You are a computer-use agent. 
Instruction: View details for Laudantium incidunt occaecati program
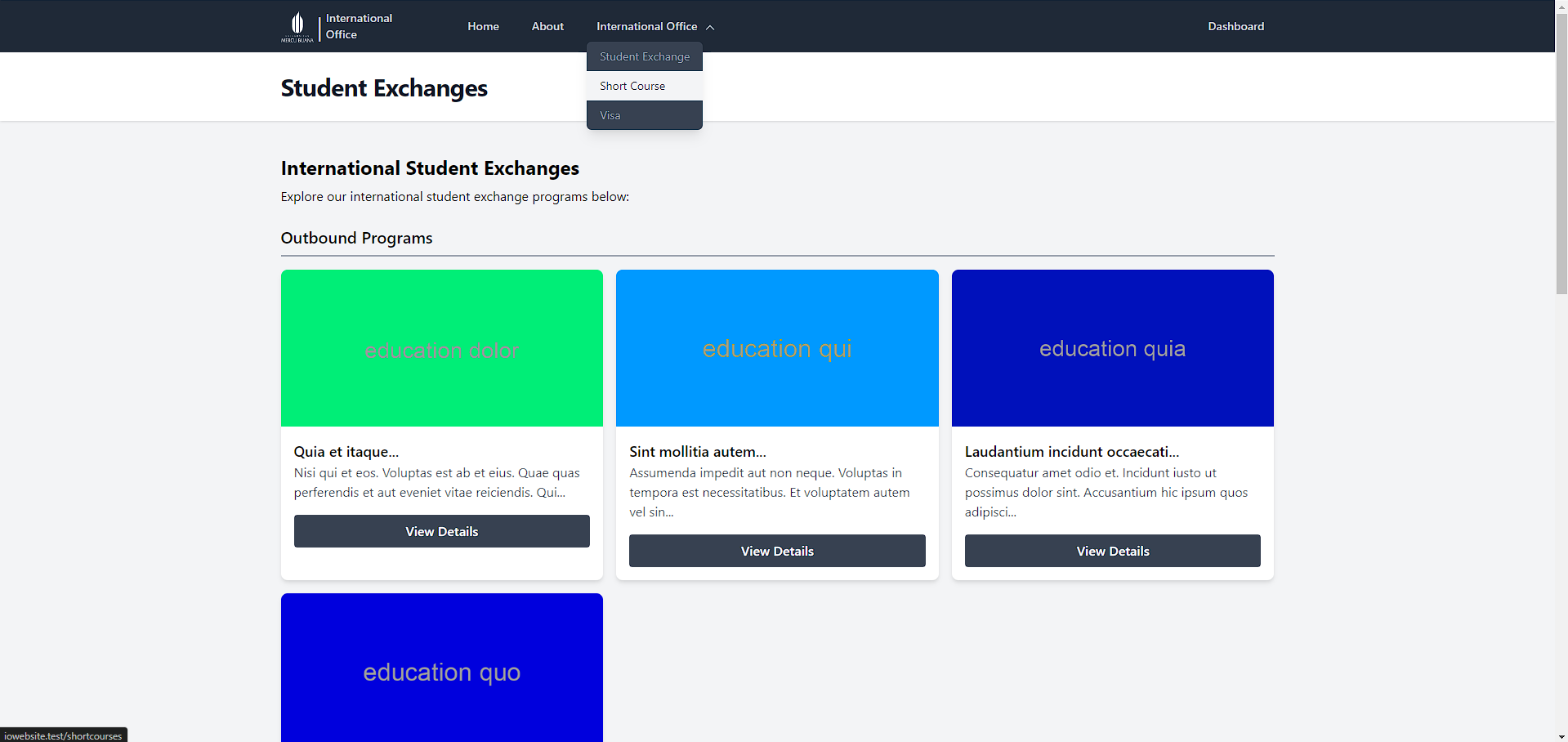[1112, 550]
